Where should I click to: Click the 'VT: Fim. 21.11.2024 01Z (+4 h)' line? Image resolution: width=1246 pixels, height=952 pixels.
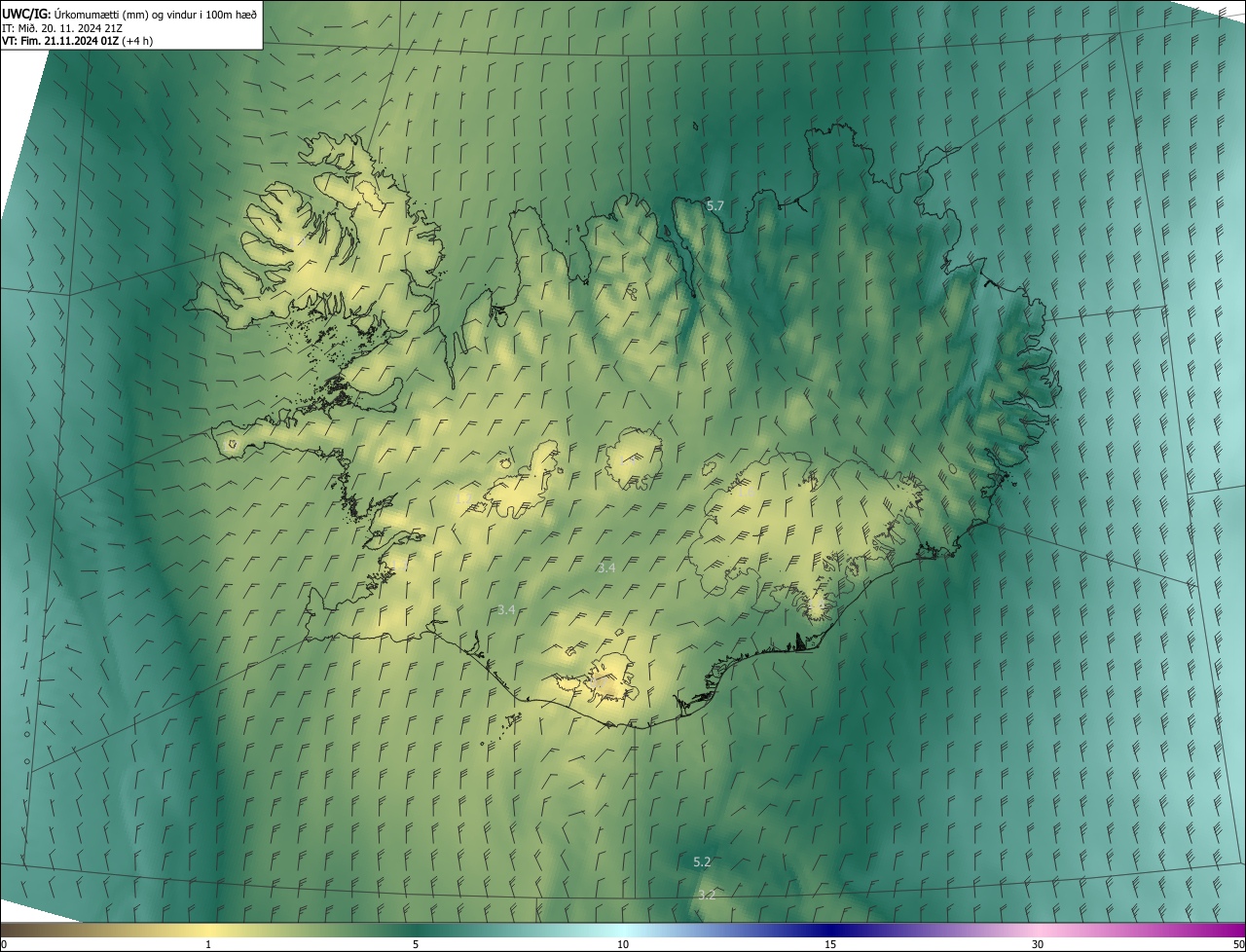pos(77,41)
